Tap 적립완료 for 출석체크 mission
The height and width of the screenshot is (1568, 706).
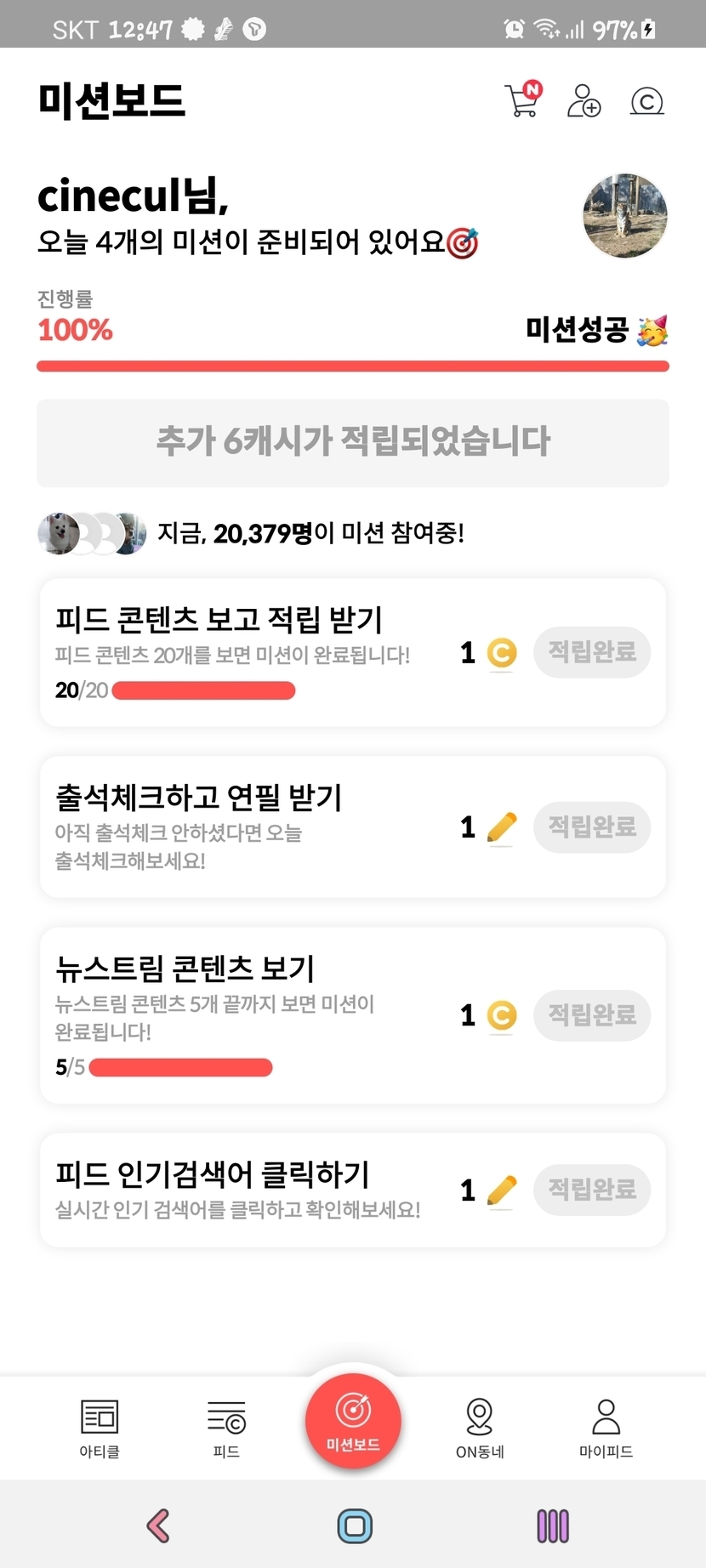[x=592, y=827]
